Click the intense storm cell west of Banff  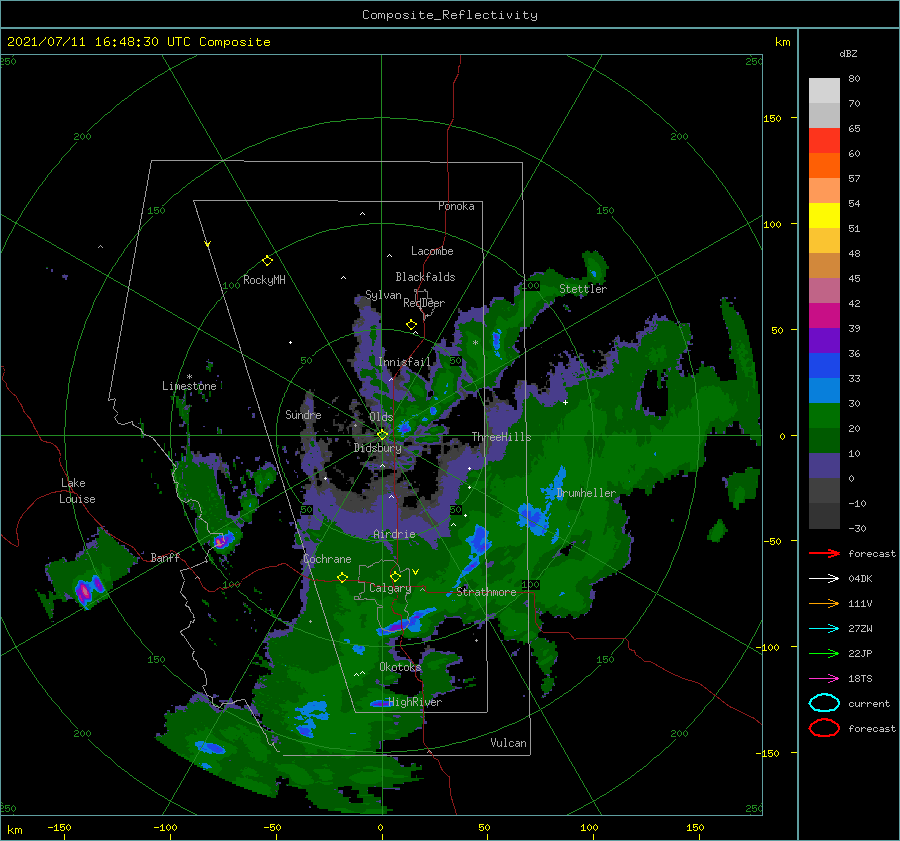click(x=84, y=591)
